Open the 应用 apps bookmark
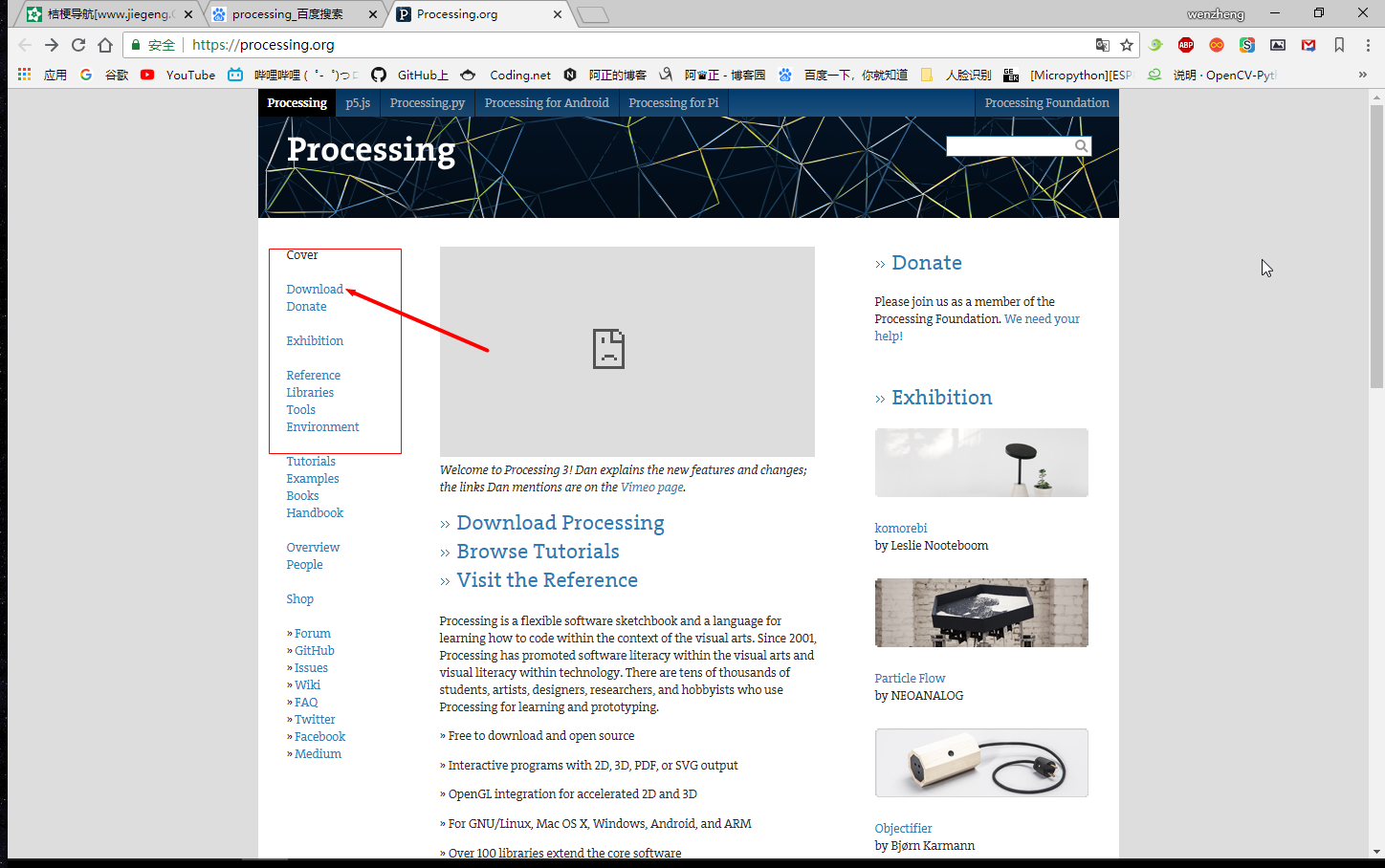The height and width of the screenshot is (868, 1385). [42, 75]
